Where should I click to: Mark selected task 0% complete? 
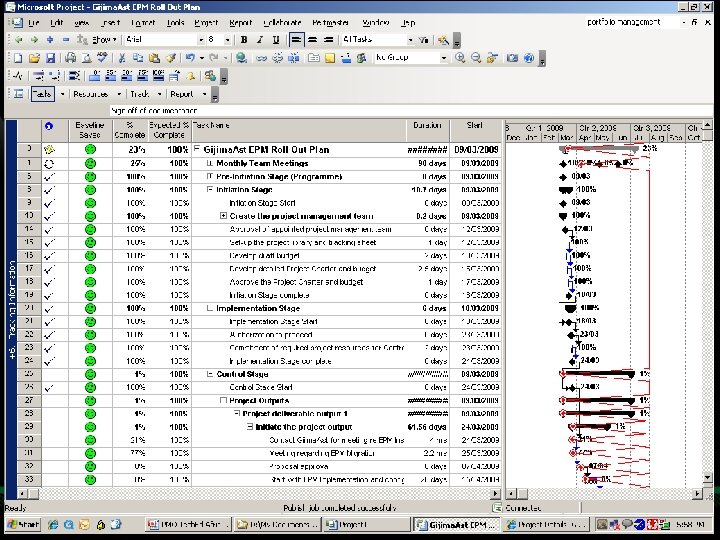pos(95,76)
